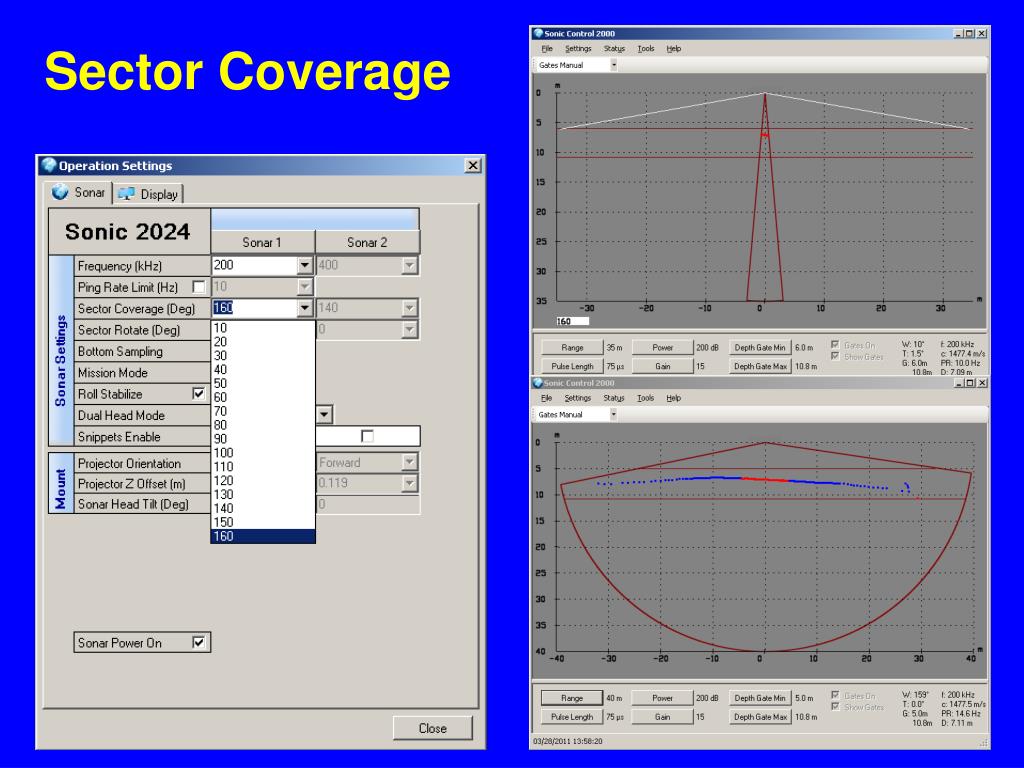Click the Close button in Operation Settings
Screen dimensions: 1024x768
click(x=432, y=728)
